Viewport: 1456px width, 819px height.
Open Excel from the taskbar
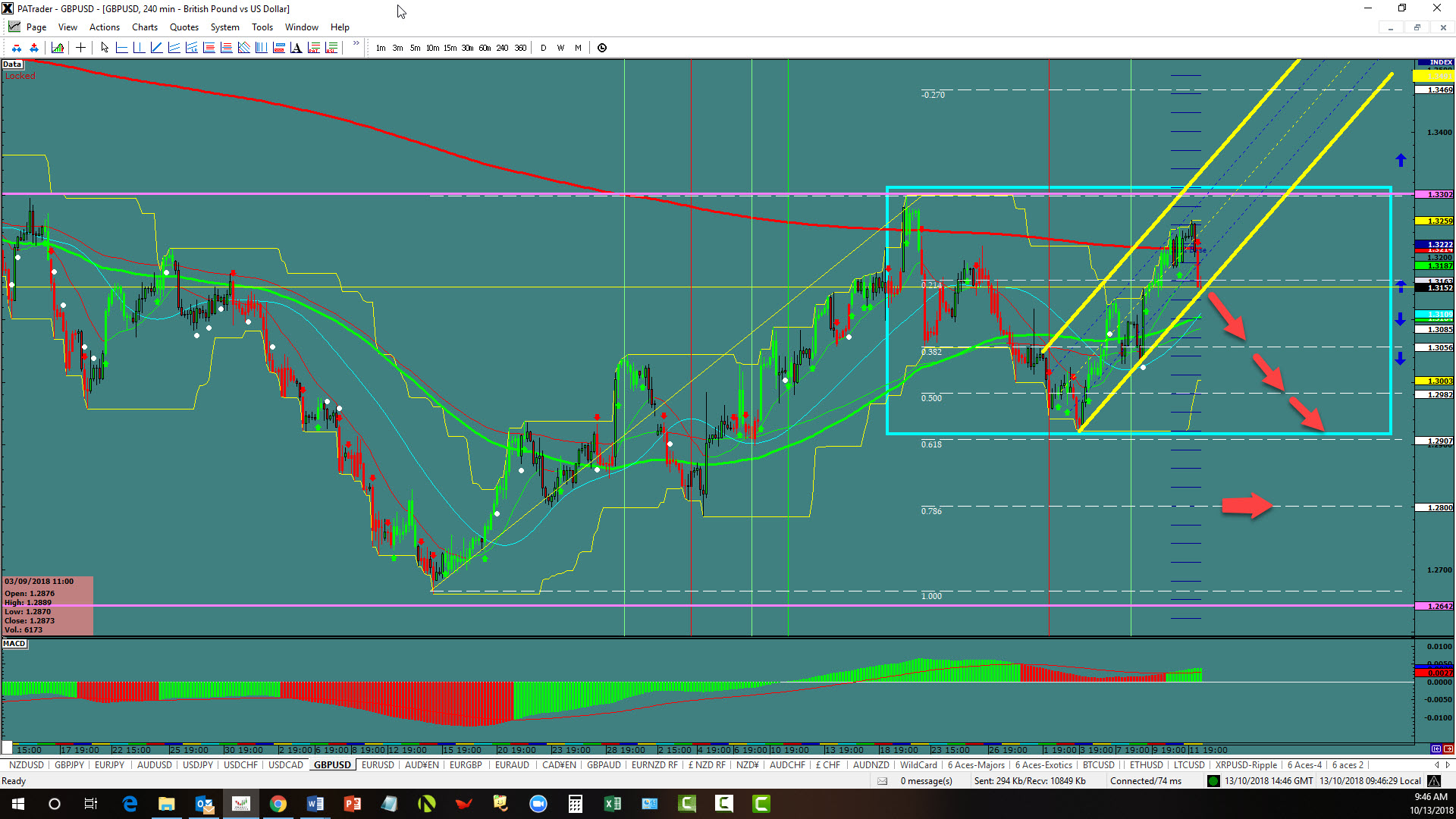[613, 804]
